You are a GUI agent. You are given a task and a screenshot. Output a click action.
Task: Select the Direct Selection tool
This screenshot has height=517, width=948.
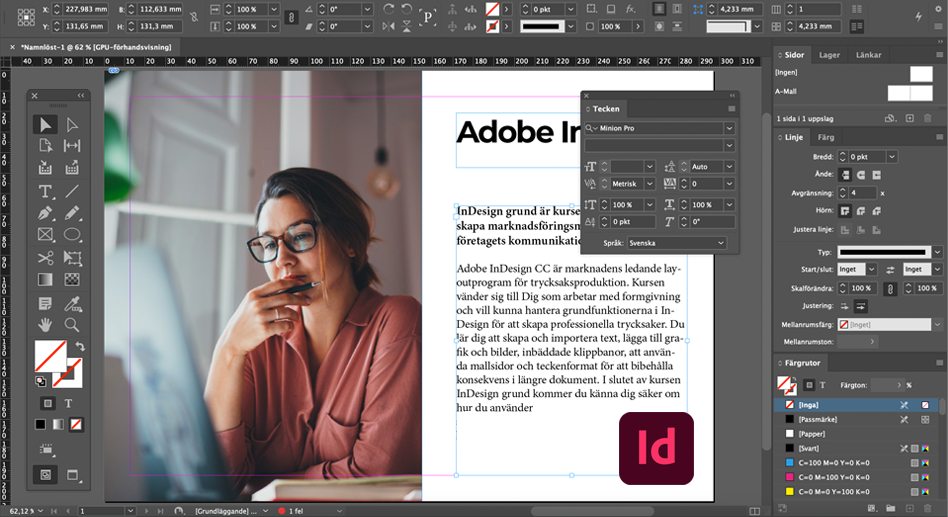click(72, 125)
